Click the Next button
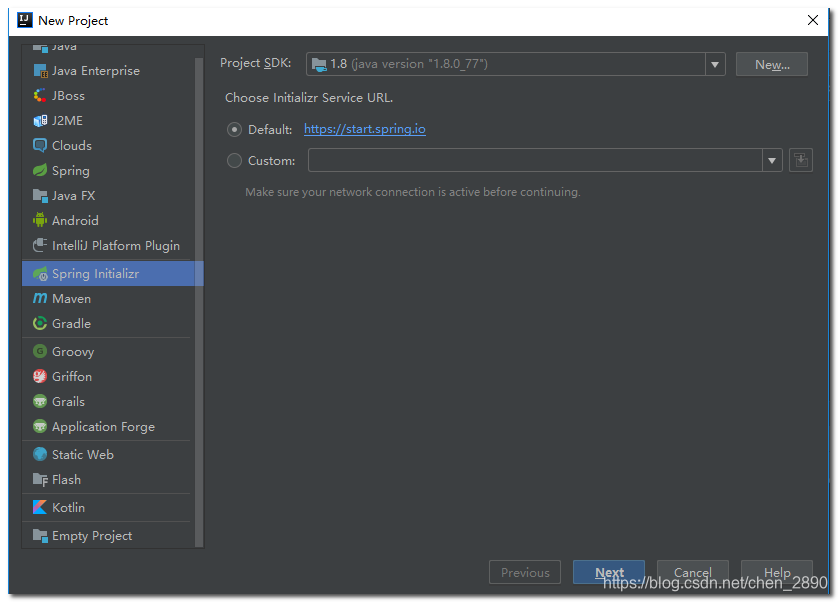Image resolution: width=838 pixels, height=602 pixels. [609, 572]
